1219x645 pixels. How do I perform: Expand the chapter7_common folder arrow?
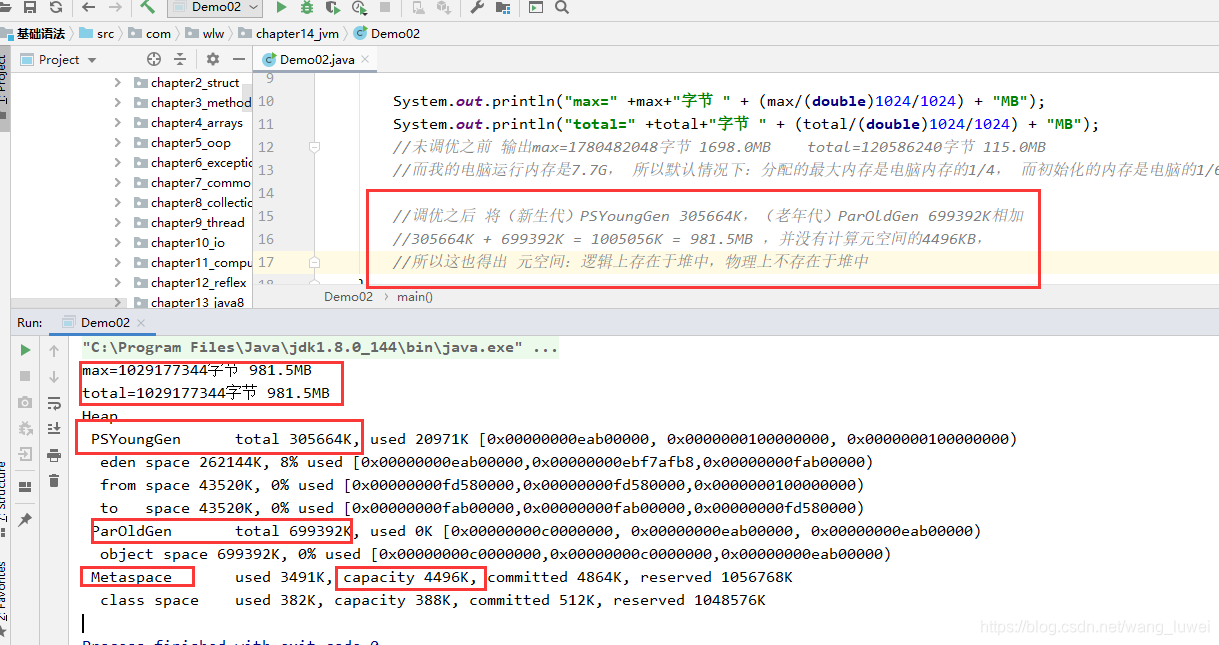coord(118,183)
